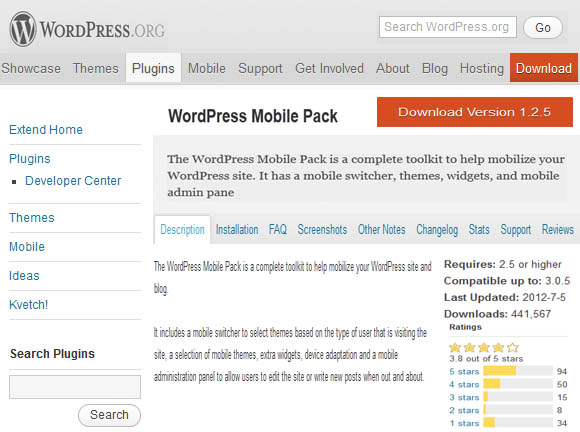Open the Mobile top navigation item
580x432 pixels.
tap(207, 68)
